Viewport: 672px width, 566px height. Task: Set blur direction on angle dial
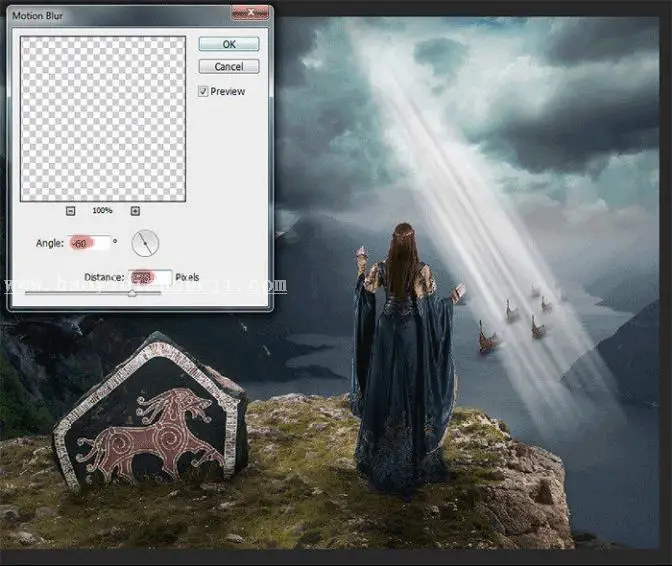[145, 243]
